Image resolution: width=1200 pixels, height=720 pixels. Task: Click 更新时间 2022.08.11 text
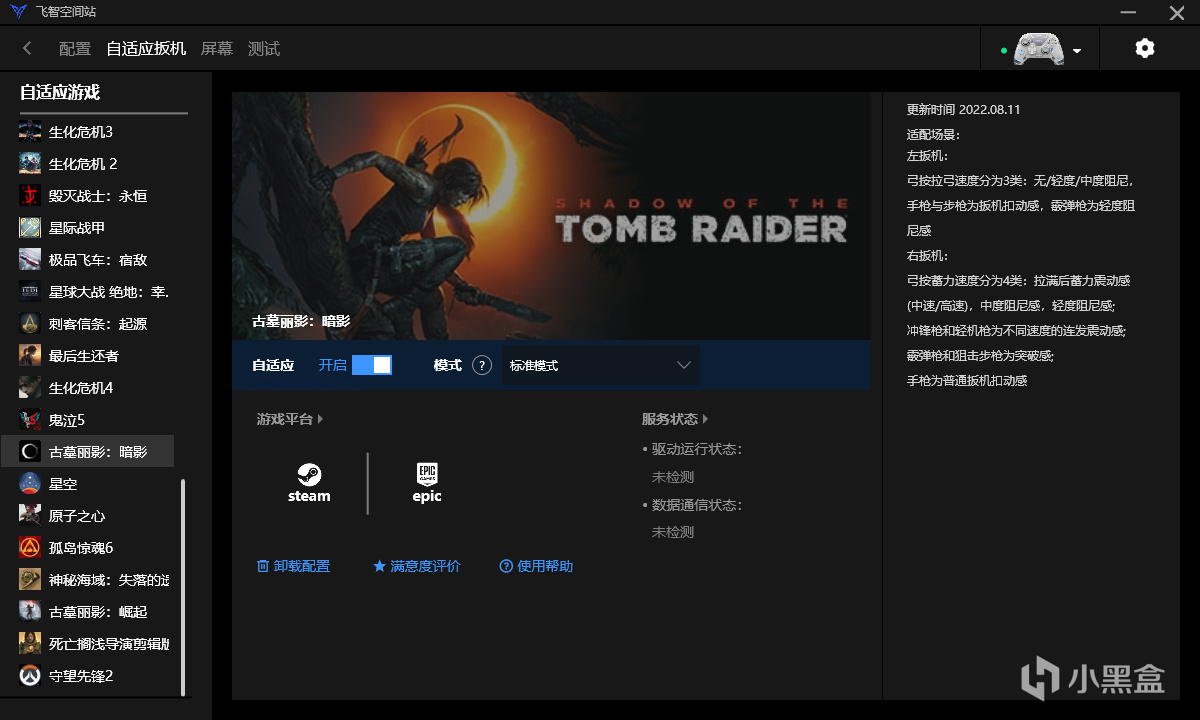point(963,110)
